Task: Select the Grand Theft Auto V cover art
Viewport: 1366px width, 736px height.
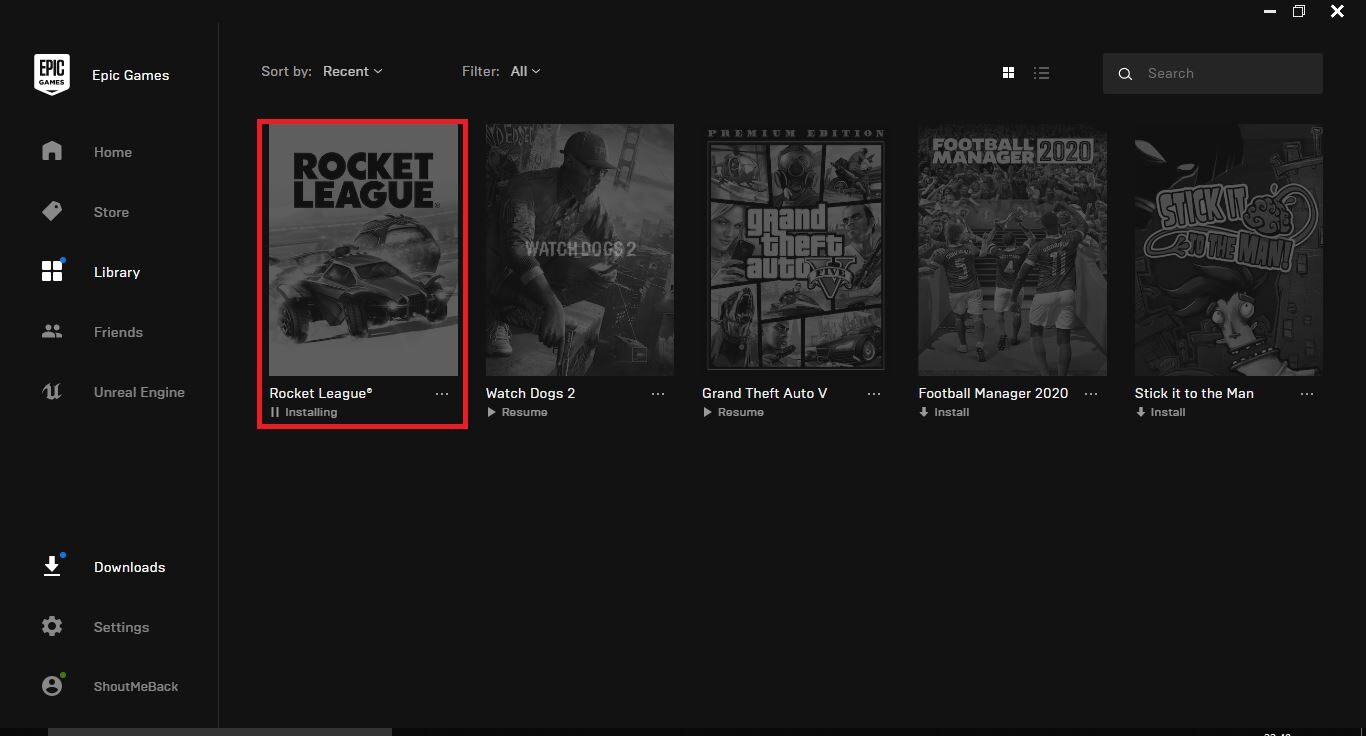Action: pos(796,250)
